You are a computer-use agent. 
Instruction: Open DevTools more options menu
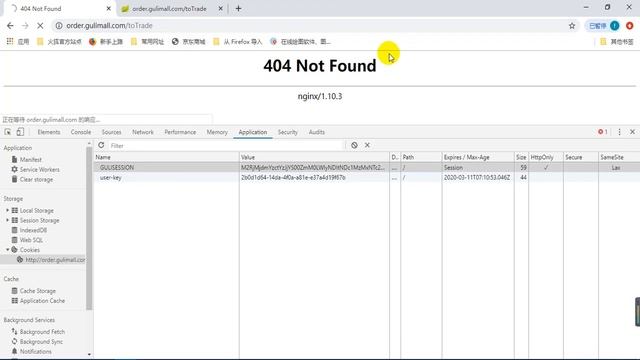pyautogui.click(x=619, y=132)
